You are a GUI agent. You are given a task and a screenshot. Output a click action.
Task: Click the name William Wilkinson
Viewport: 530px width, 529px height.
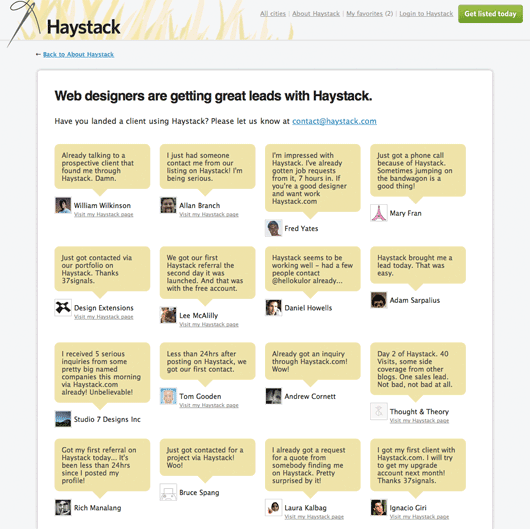(102, 206)
